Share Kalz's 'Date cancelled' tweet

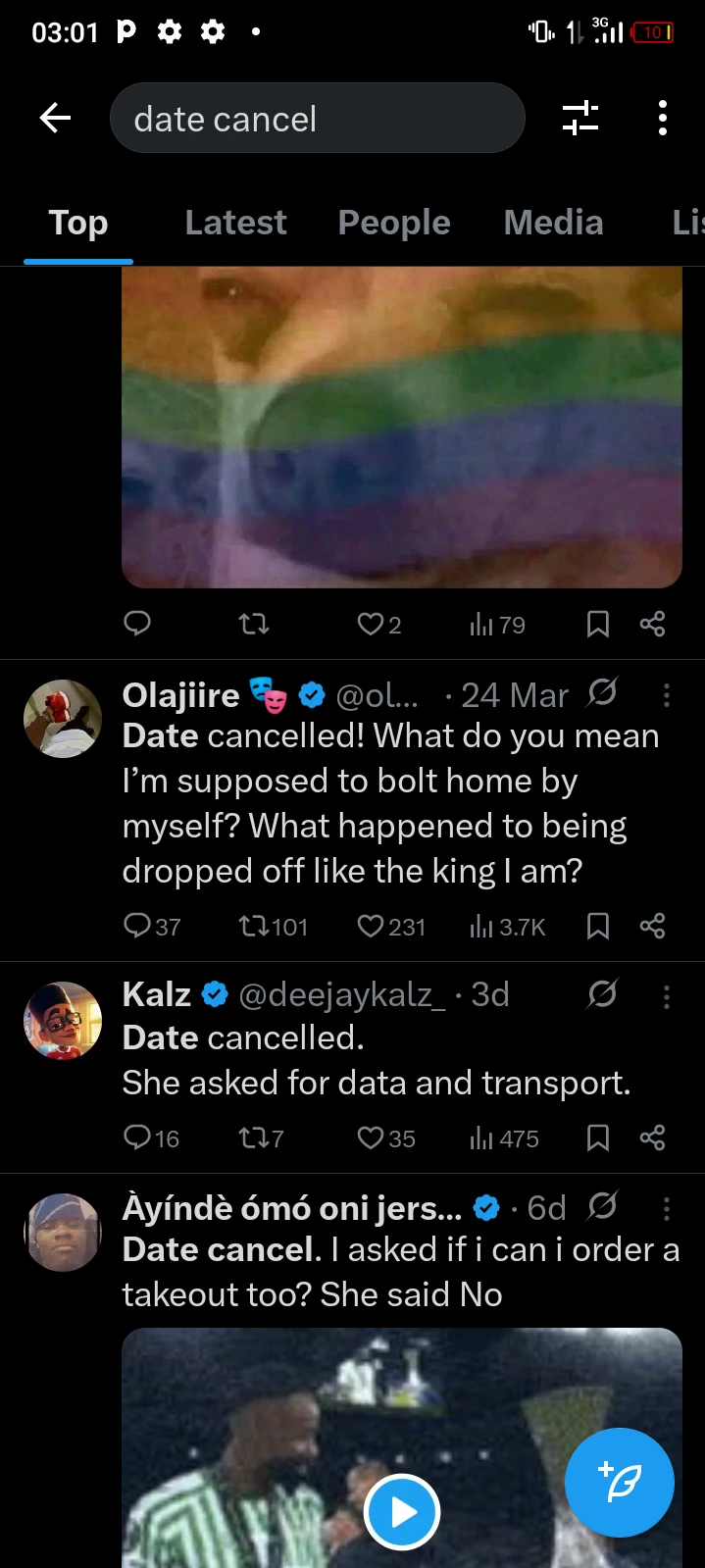tap(652, 1138)
